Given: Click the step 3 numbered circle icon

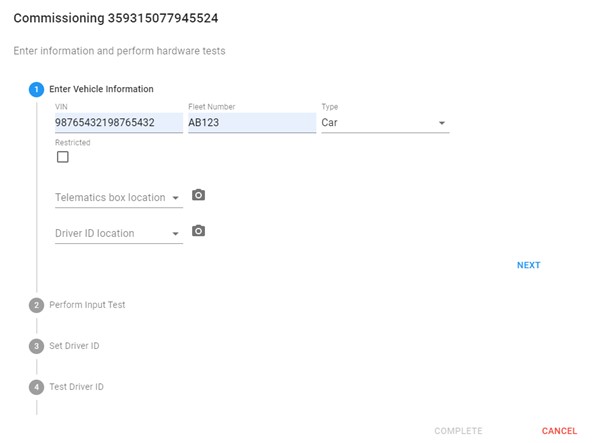Looking at the screenshot, I should pos(36,346).
